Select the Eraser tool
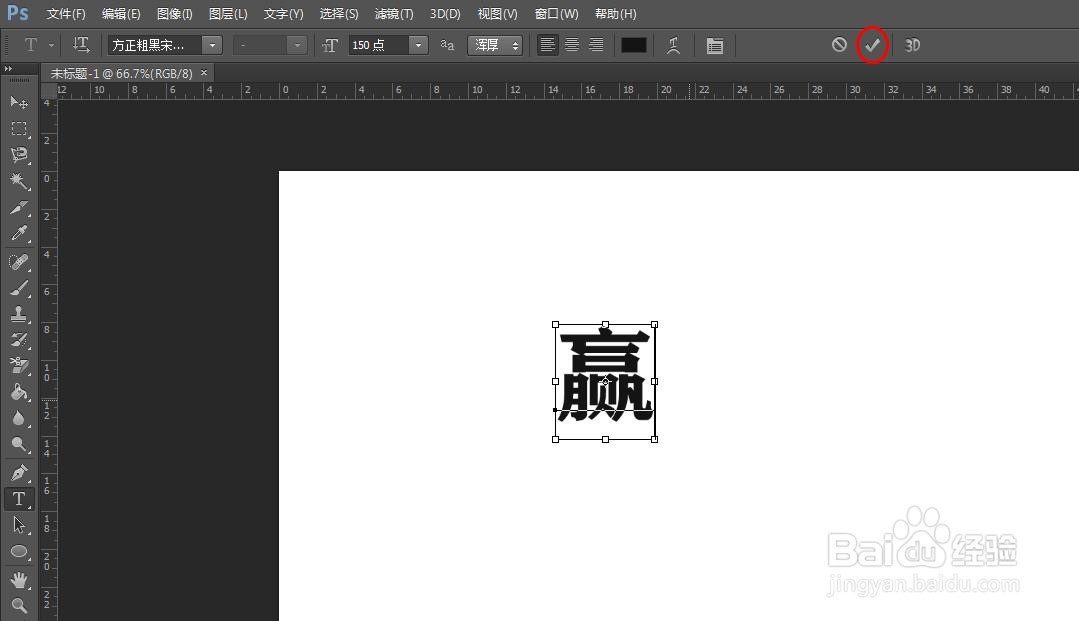1079x621 pixels. 19,366
